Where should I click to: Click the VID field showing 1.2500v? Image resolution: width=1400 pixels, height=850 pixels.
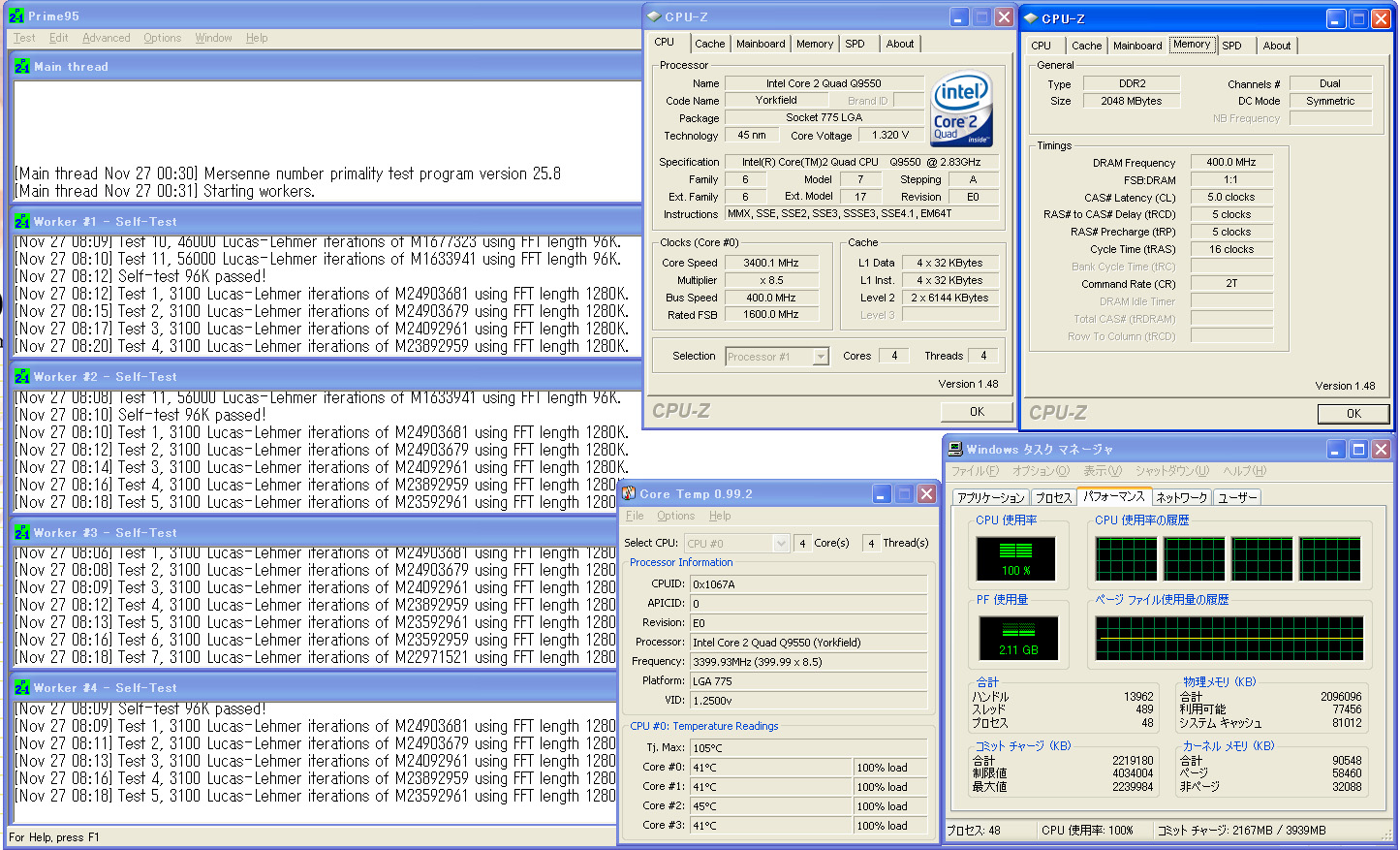(x=809, y=701)
